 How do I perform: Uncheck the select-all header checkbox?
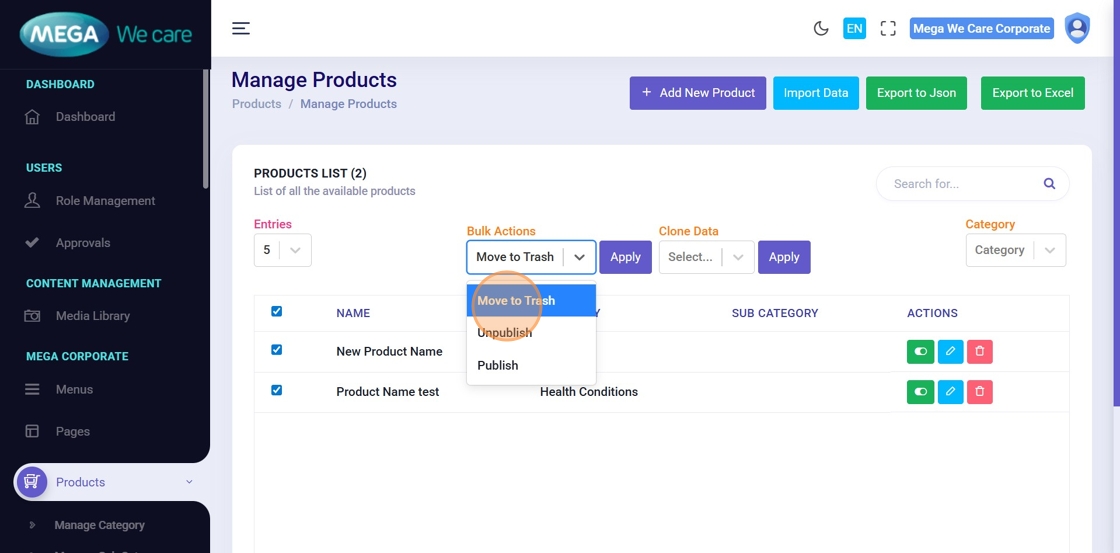pos(277,312)
